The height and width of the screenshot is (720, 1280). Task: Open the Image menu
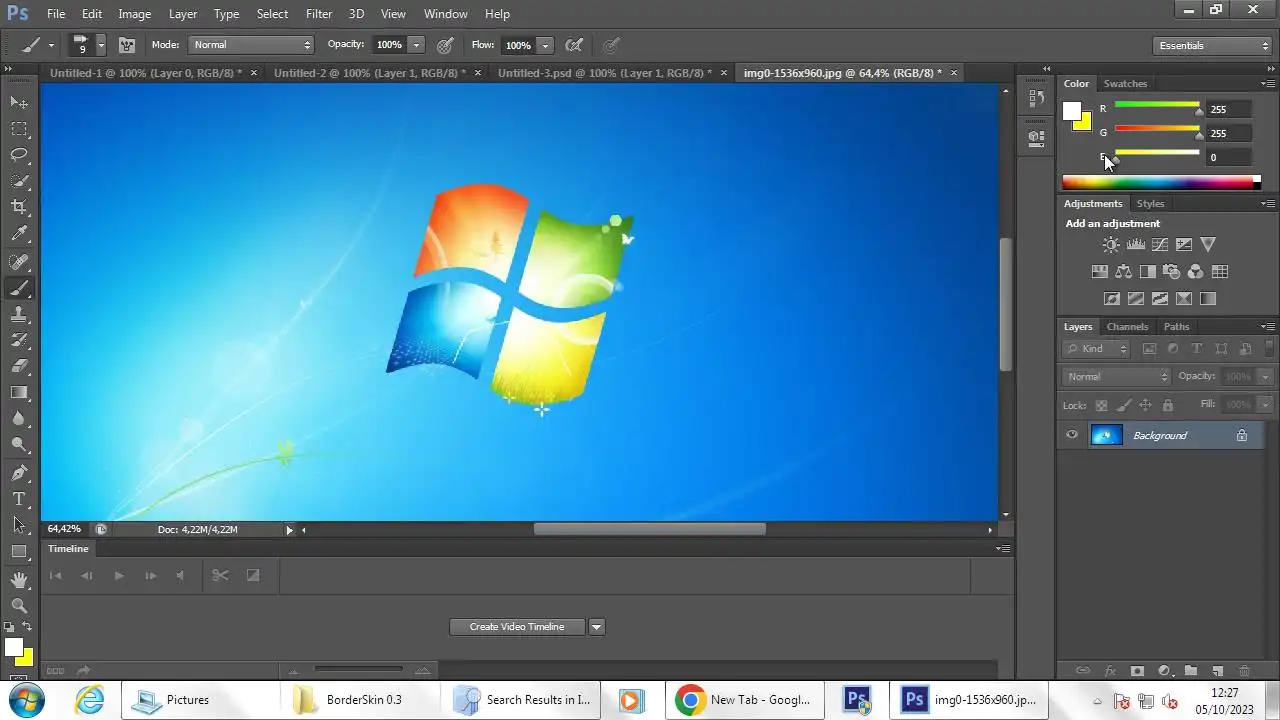point(135,14)
